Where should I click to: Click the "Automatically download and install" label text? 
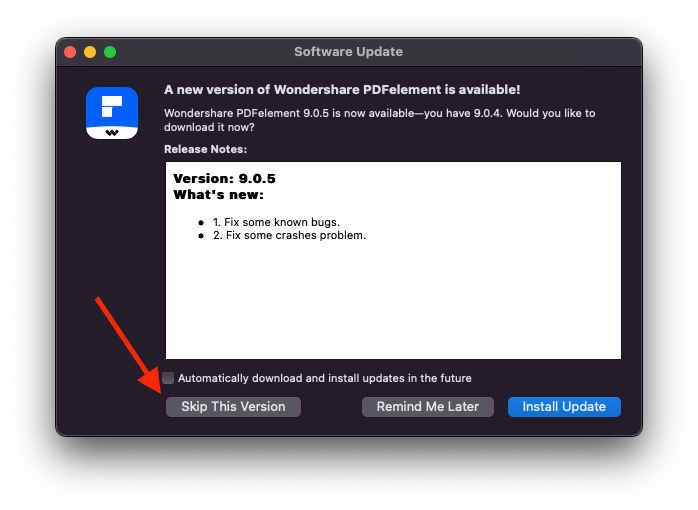click(x=324, y=378)
